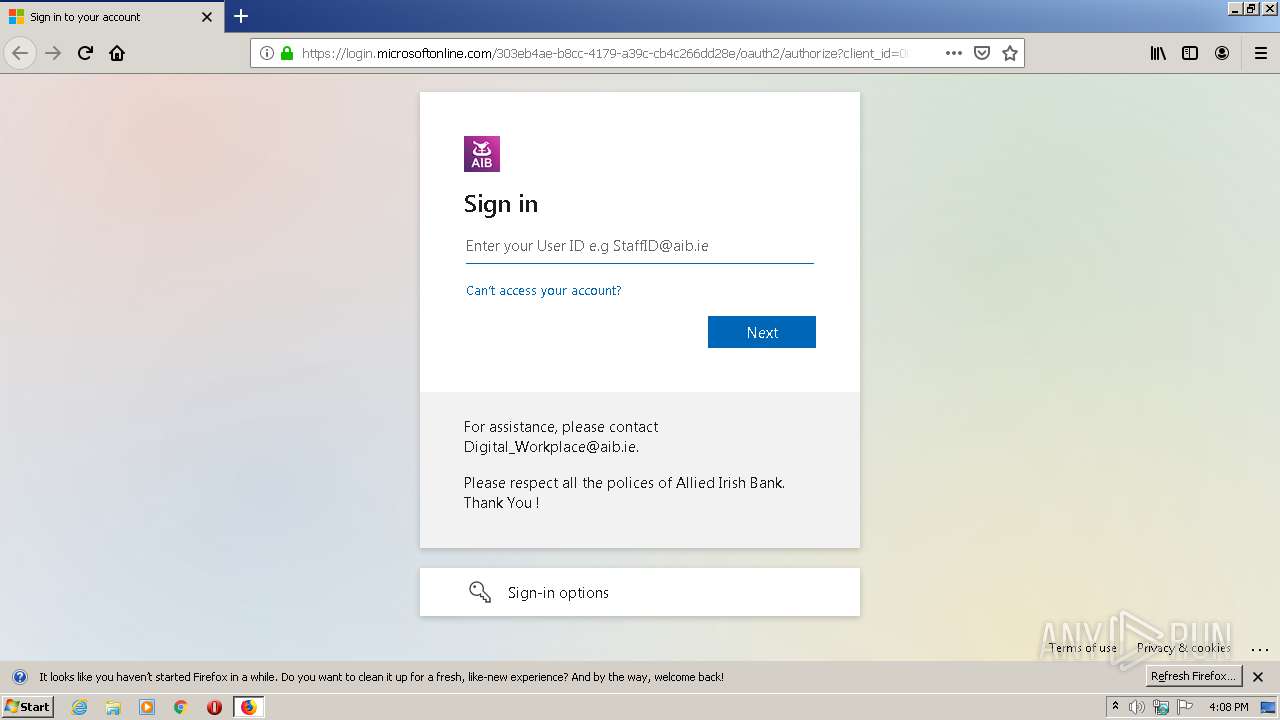The height and width of the screenshot is (720, 1280).
Task: Open Sign-in options
Action: click(640, 592)
